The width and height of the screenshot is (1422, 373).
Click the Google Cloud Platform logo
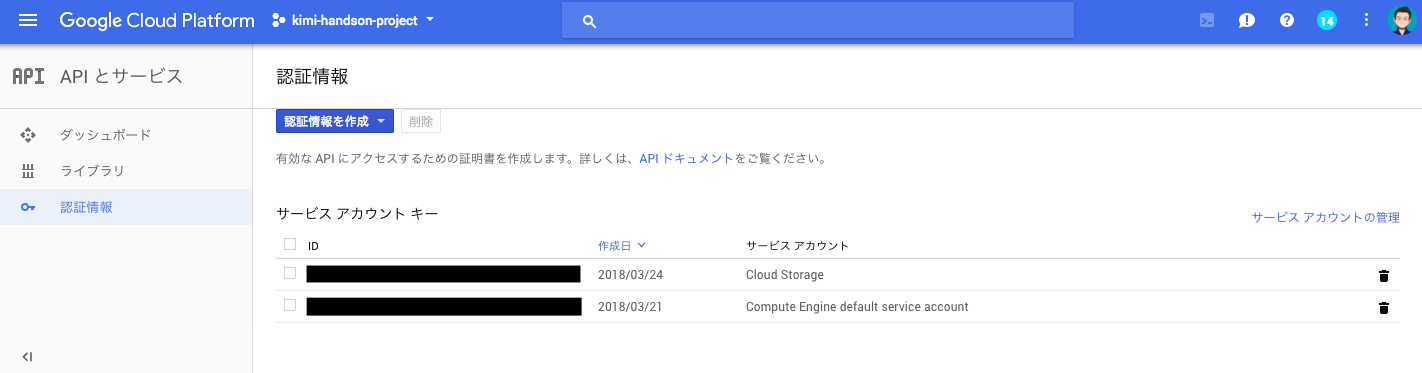click(x=157, y=20)
